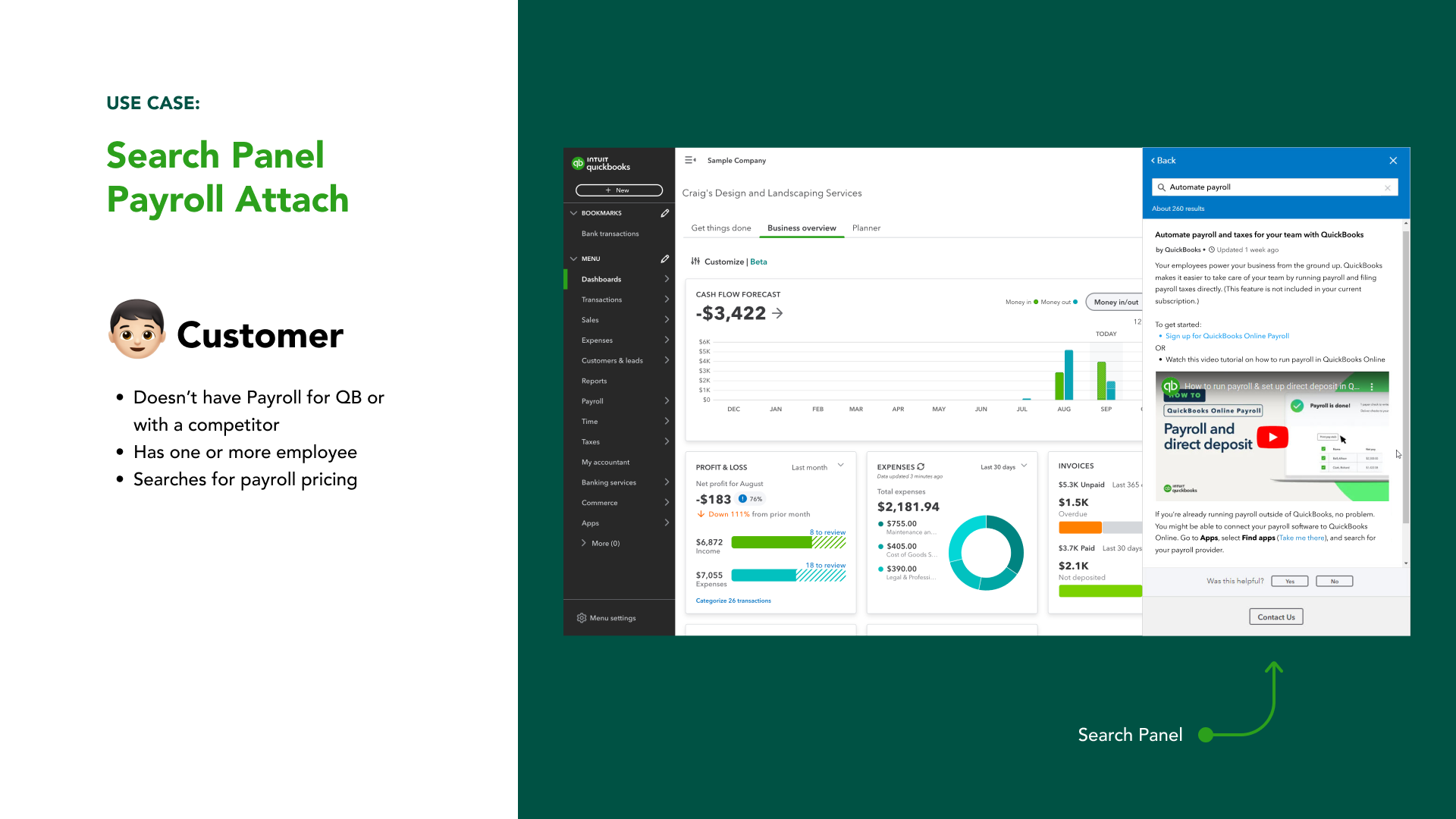
Task: Open Last month dropdown in Profit & Loss
Action: (817, 466)
